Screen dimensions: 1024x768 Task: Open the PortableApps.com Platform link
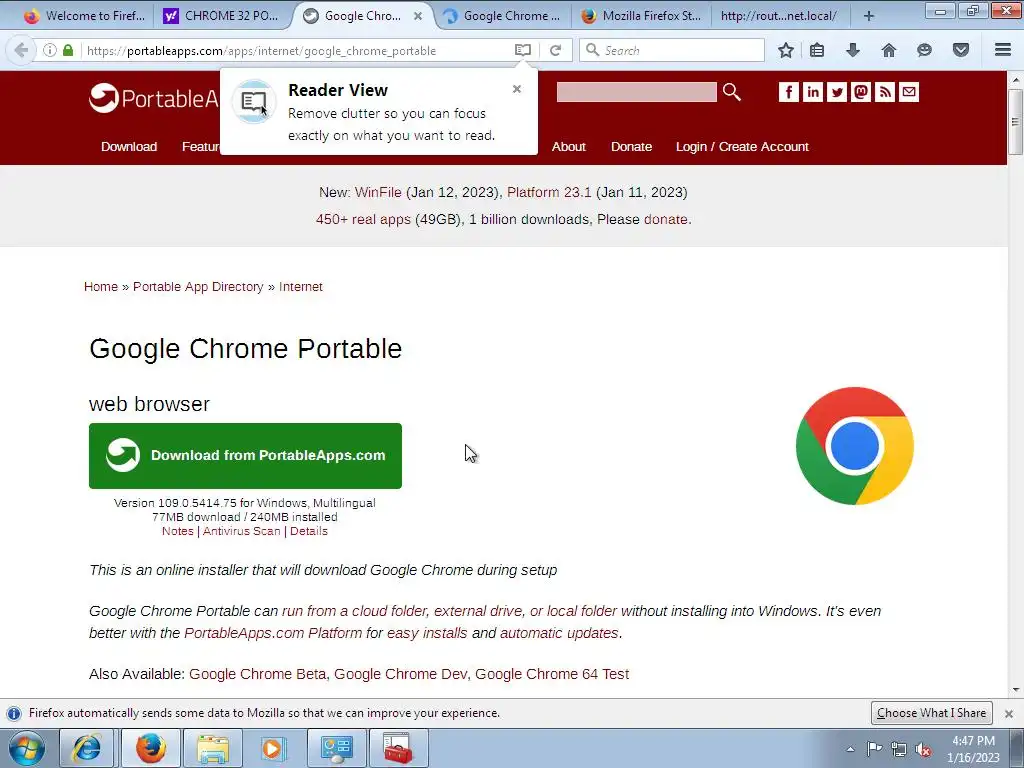tap(273, 633)
